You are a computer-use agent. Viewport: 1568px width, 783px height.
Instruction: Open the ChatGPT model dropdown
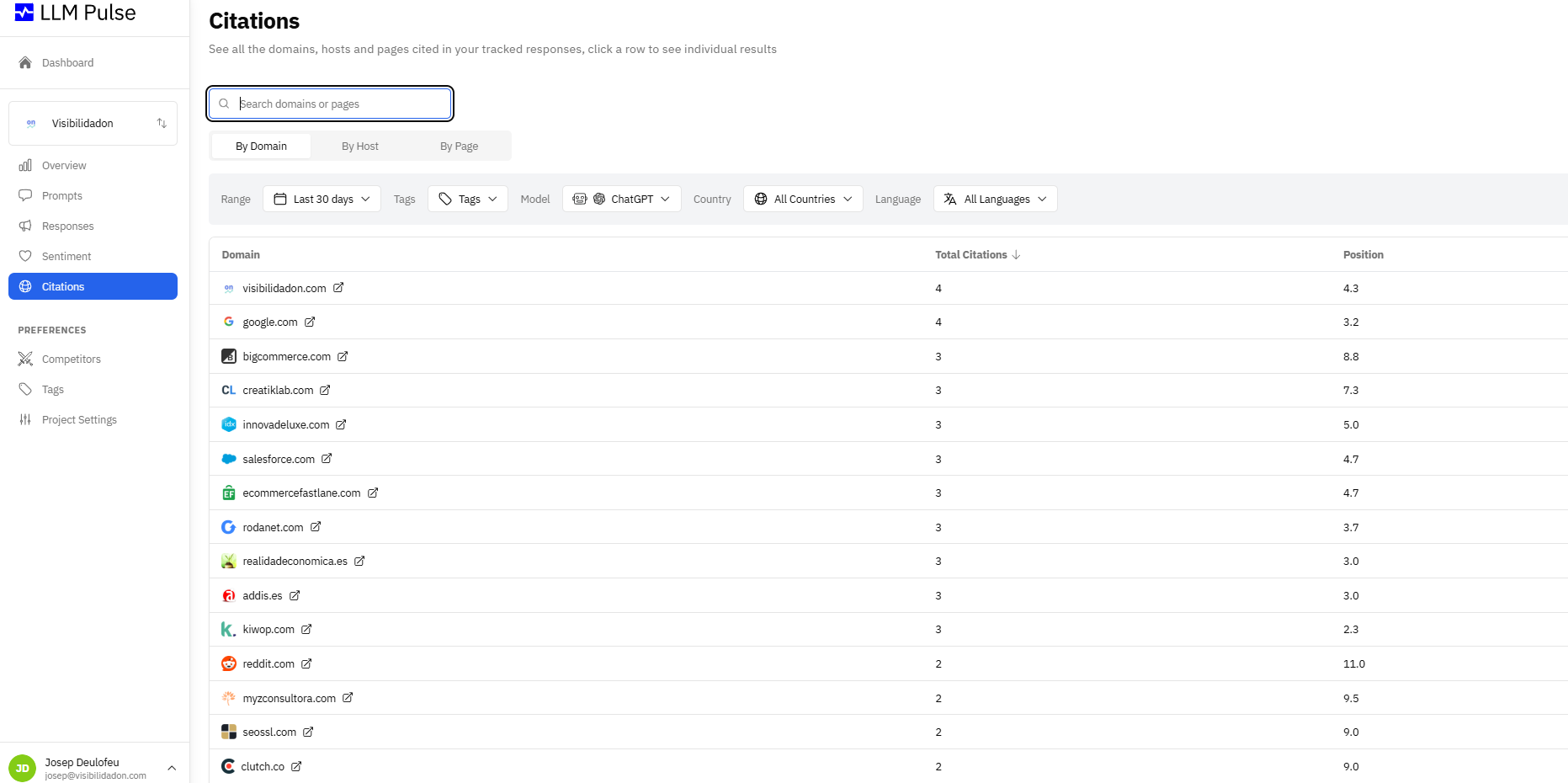tap(621, 200)
